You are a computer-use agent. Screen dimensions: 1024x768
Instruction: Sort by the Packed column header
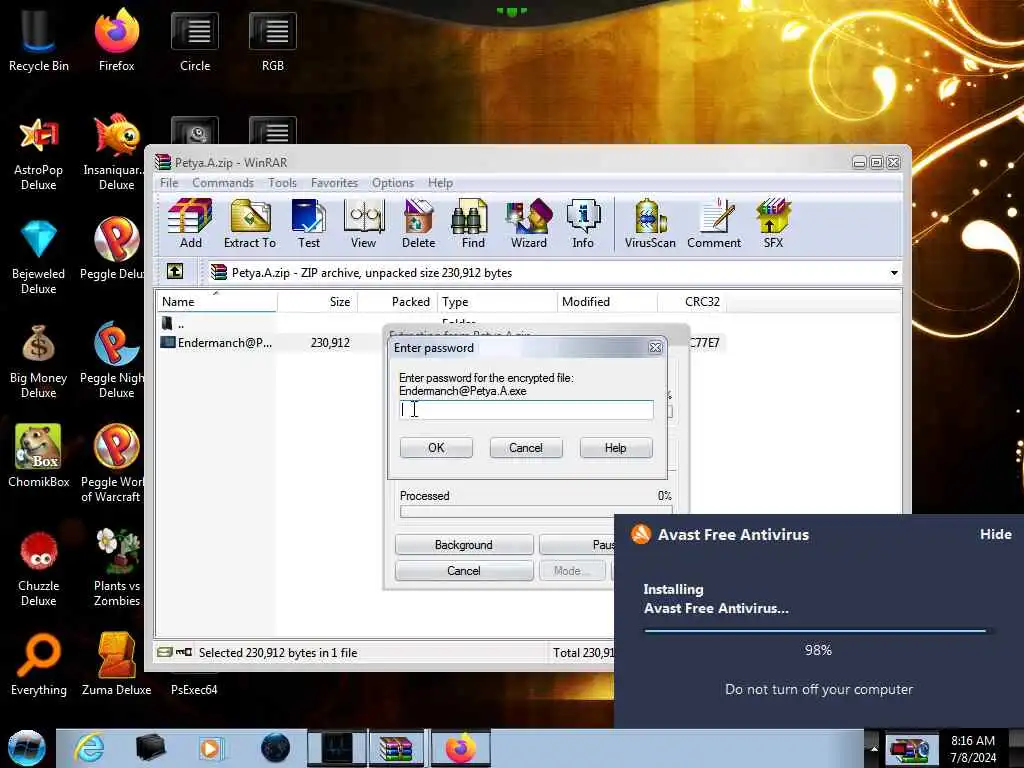pyautogui.click(x=397, y=302)
